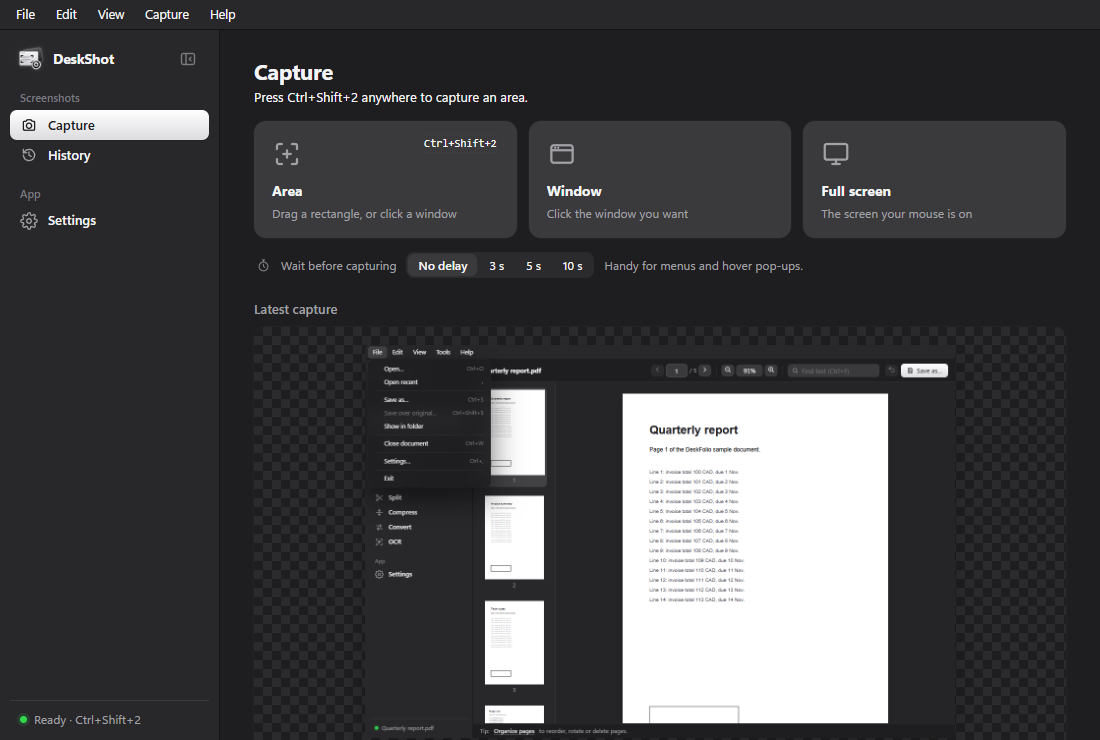Click the Area crosshair selection icon
Viewport: 1100px width, 740px height.
(x=286, y=154)
